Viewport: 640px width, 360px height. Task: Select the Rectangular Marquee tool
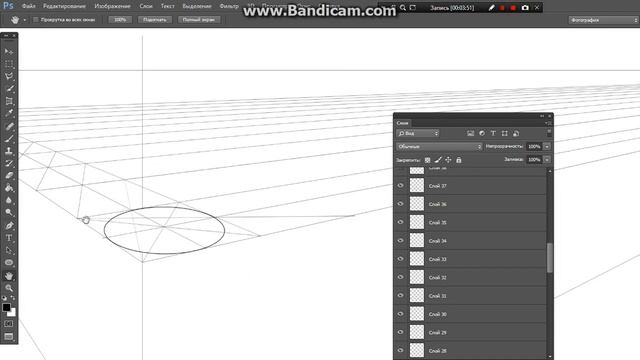[9, 64]
